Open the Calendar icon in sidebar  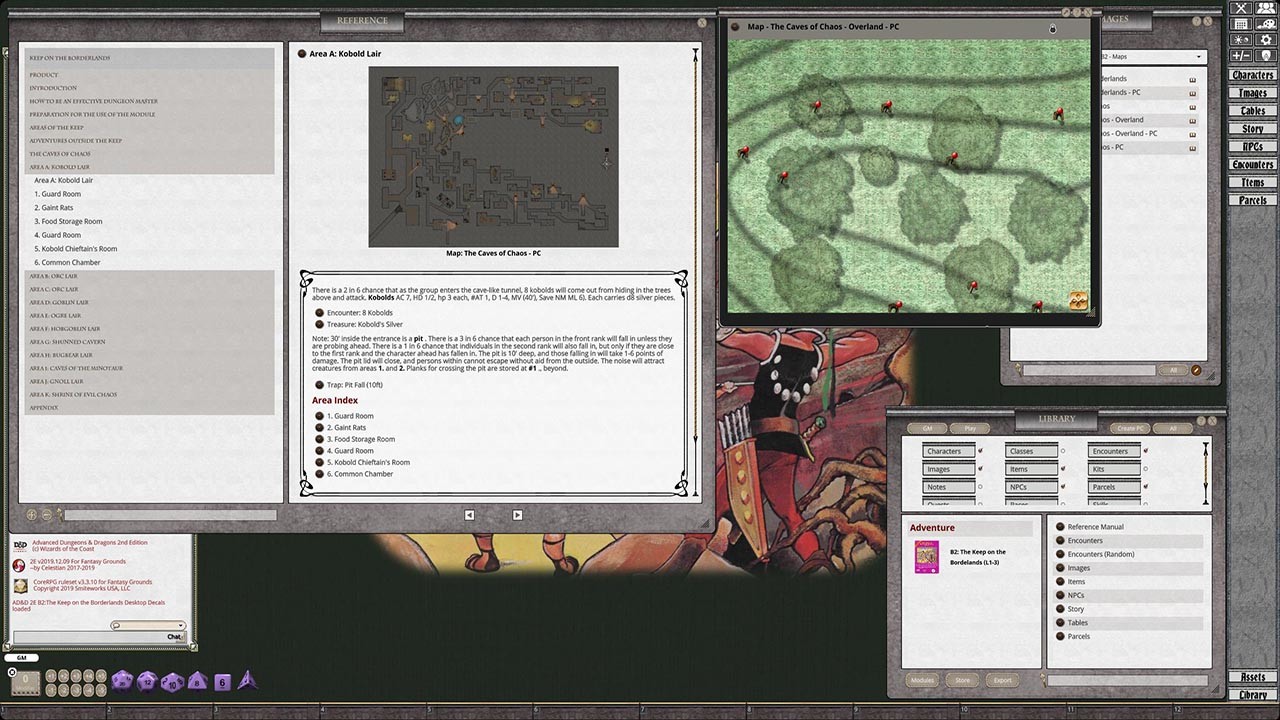coord(1241,24)
